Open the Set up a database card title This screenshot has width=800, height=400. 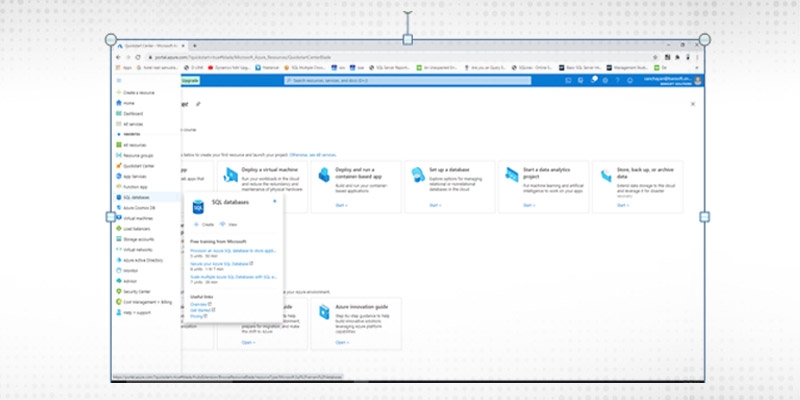(x=449, y=169)
